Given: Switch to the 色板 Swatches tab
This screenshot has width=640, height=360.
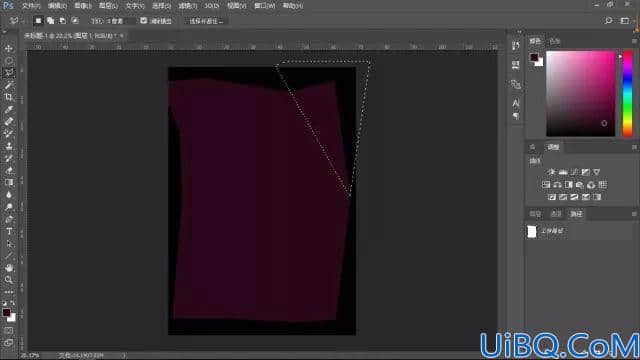Looking at the screenshot, I should pyautogui.click(x=555, y=41).
